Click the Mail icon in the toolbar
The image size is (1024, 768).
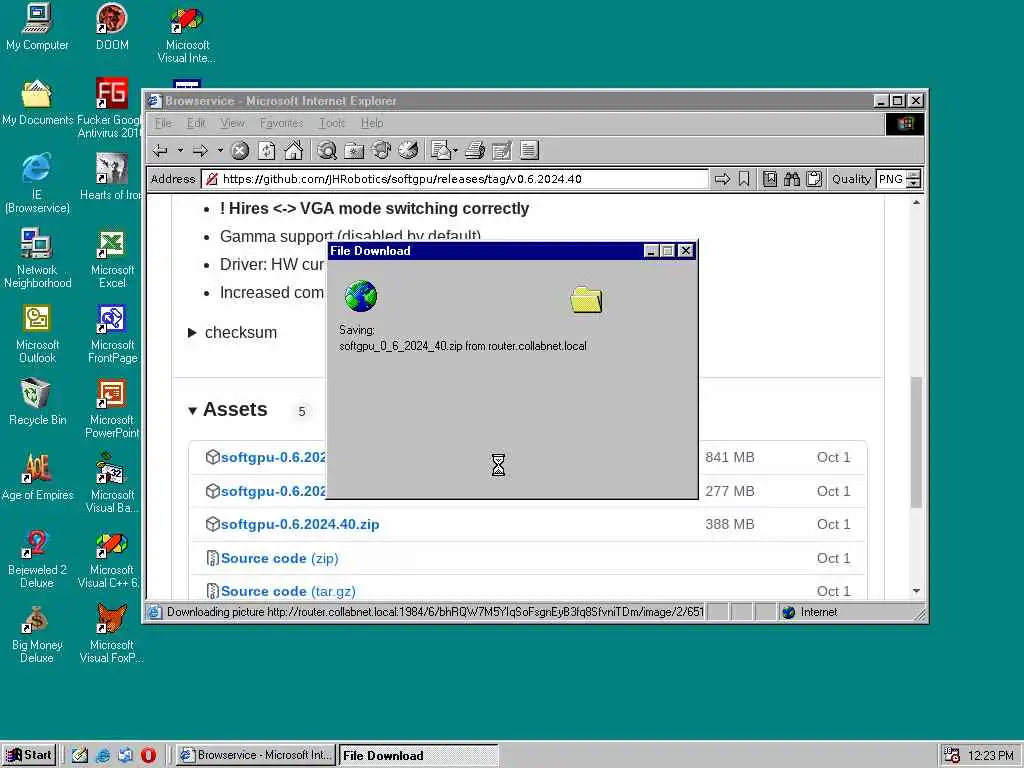(x=441, y=150)
